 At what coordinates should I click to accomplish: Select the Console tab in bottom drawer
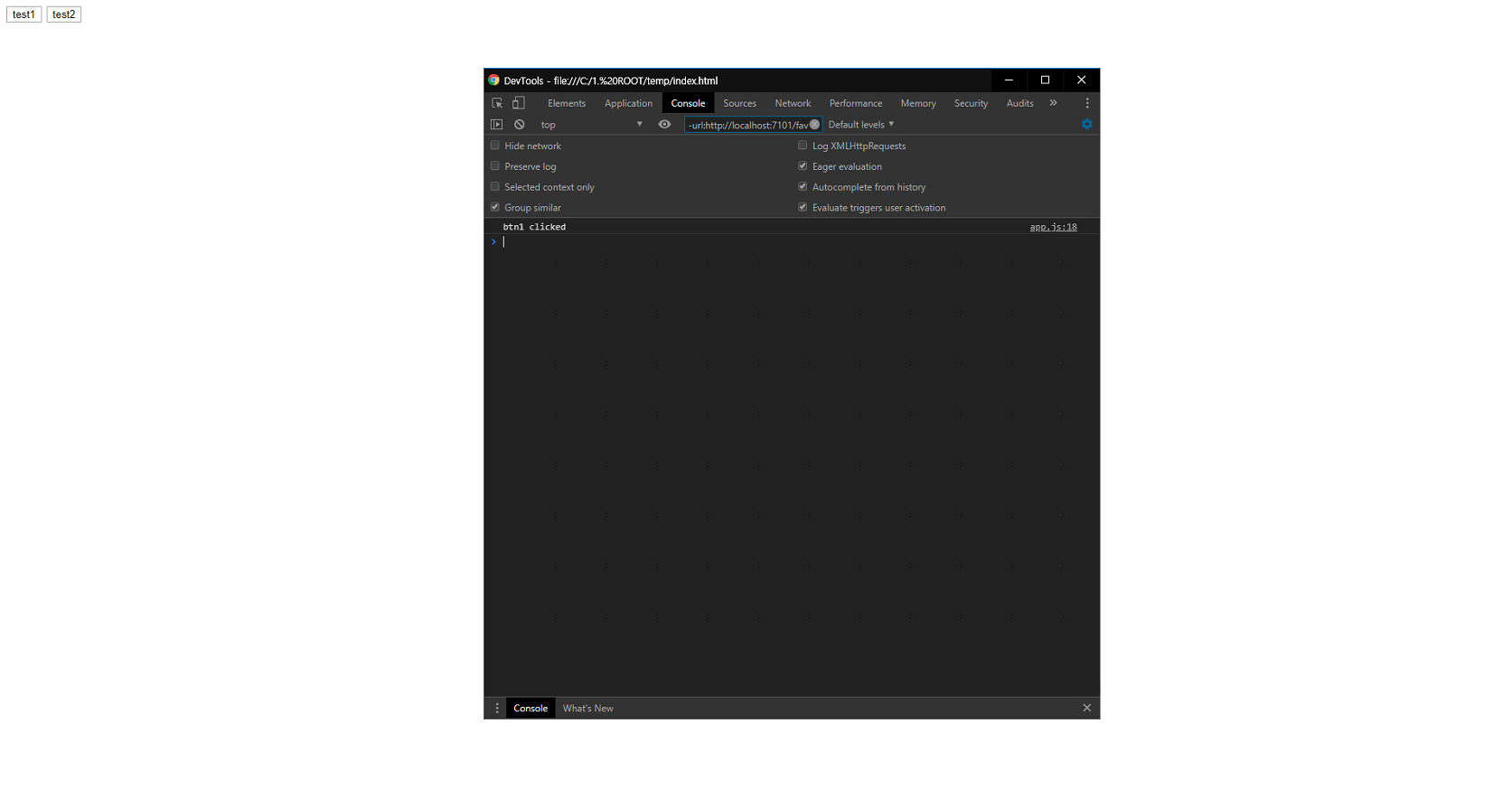[531, 708]
